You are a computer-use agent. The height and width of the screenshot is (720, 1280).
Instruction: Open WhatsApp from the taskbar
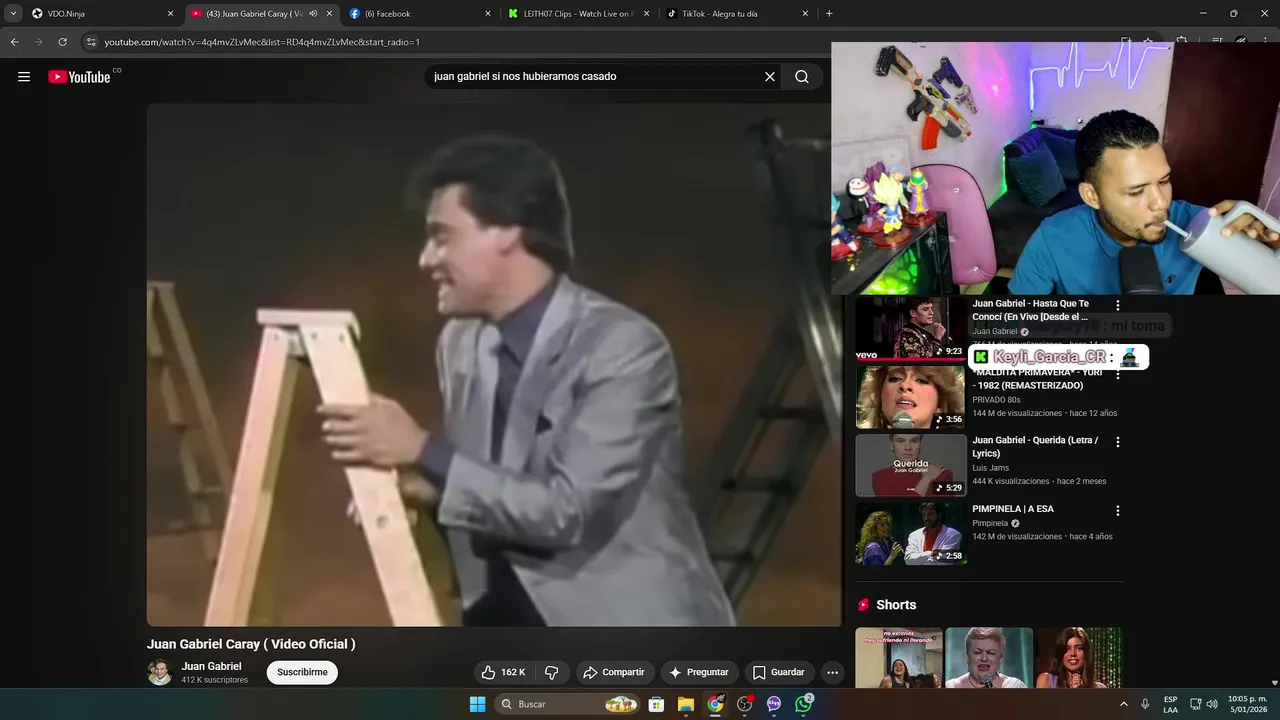[x=804, y=704]
